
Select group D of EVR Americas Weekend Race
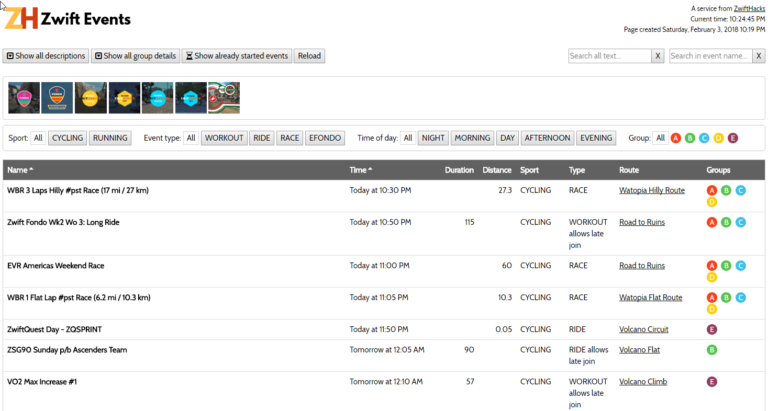coord(712,277)
